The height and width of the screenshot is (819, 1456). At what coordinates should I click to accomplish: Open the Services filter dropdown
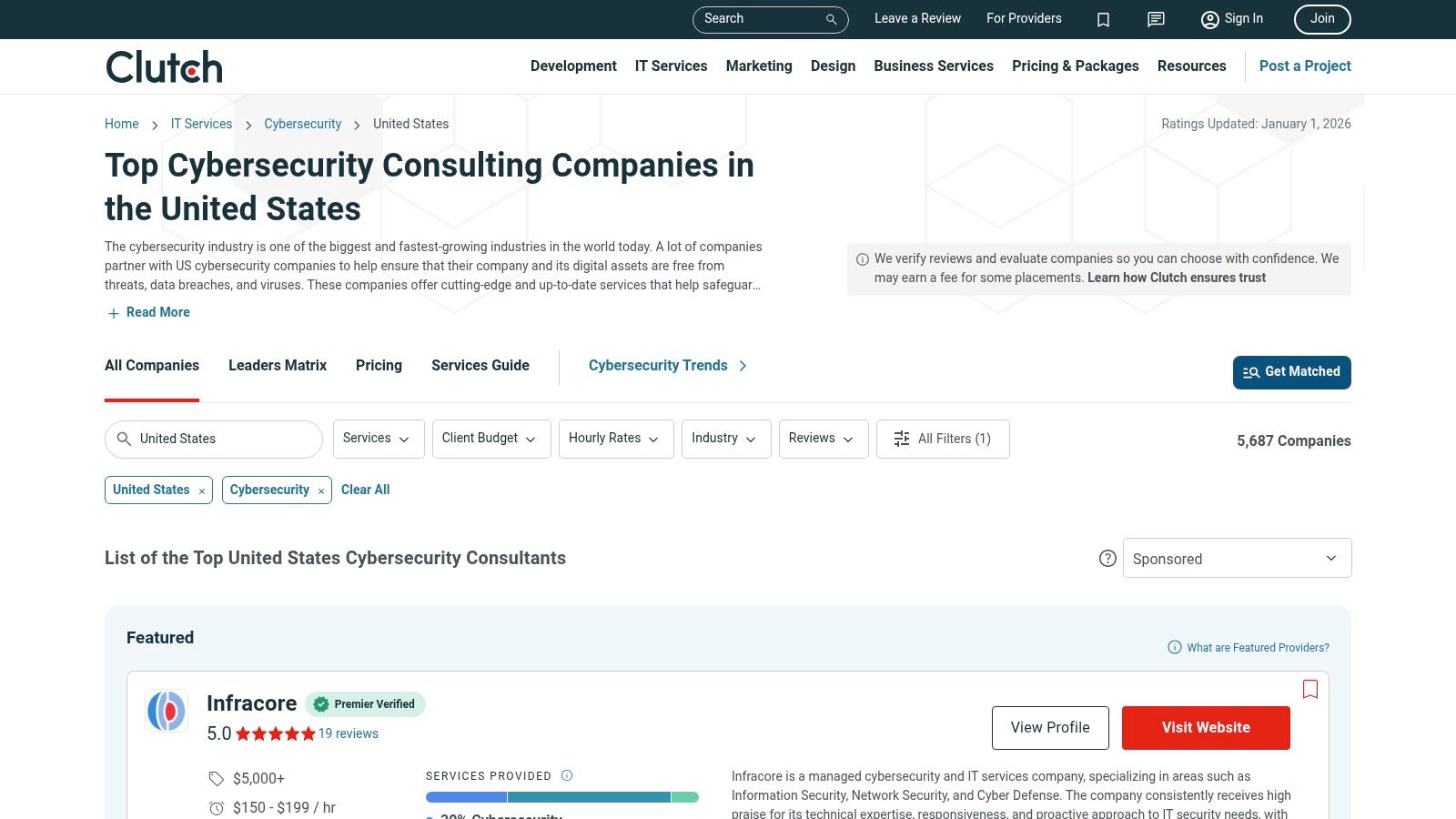pyautogui.click(x=378, y=439)
